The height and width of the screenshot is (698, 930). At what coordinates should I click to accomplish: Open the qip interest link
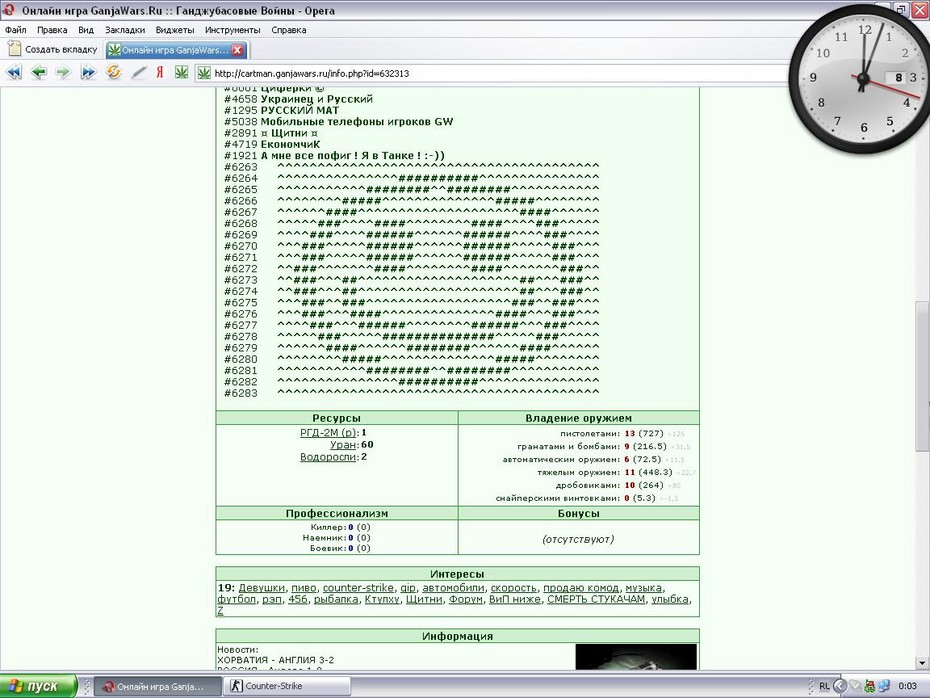pyautogui.click(x=408, y=588)
